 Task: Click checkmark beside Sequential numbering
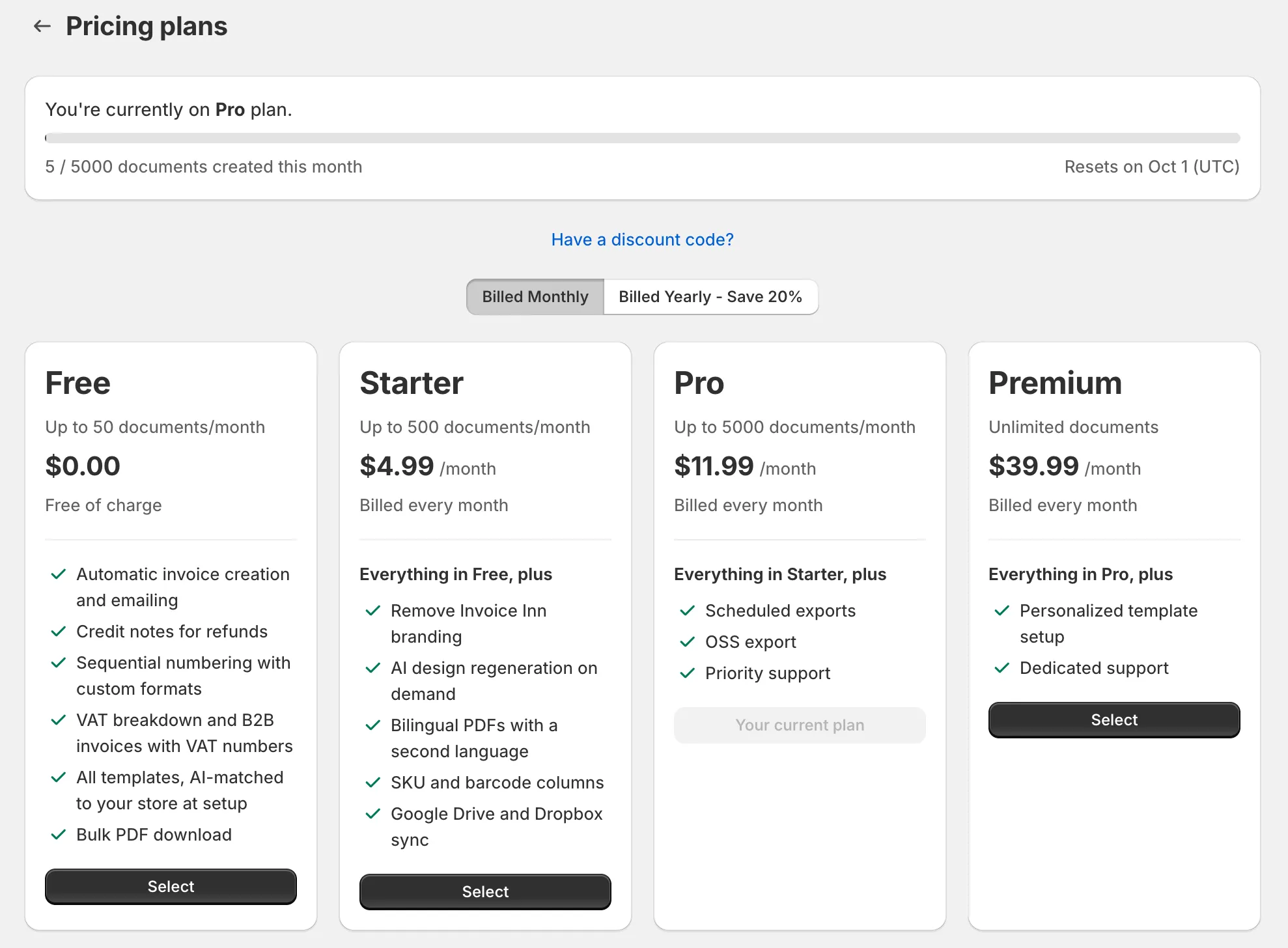tap(59, 663)
